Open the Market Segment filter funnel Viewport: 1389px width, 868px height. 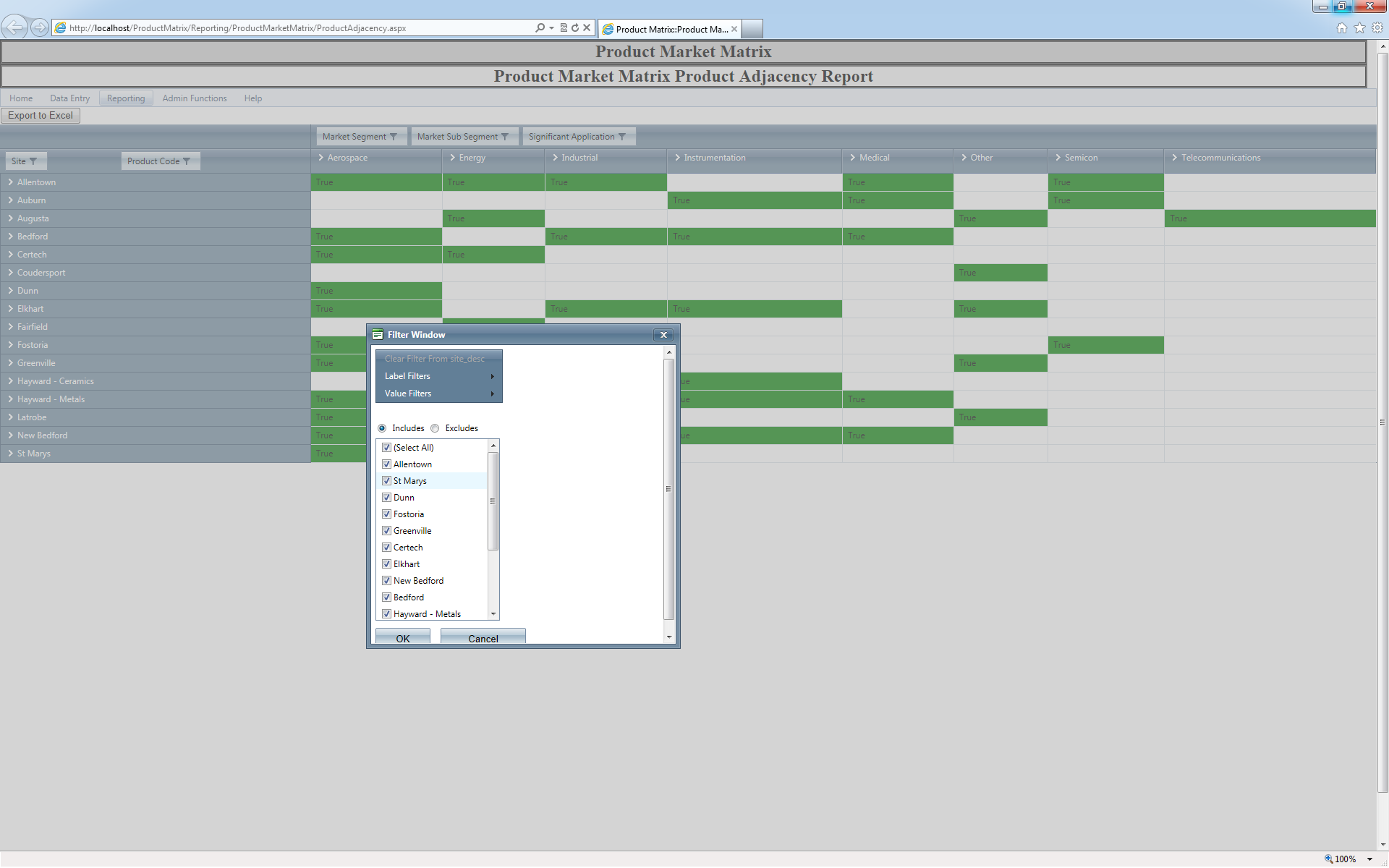pos(394,137)
